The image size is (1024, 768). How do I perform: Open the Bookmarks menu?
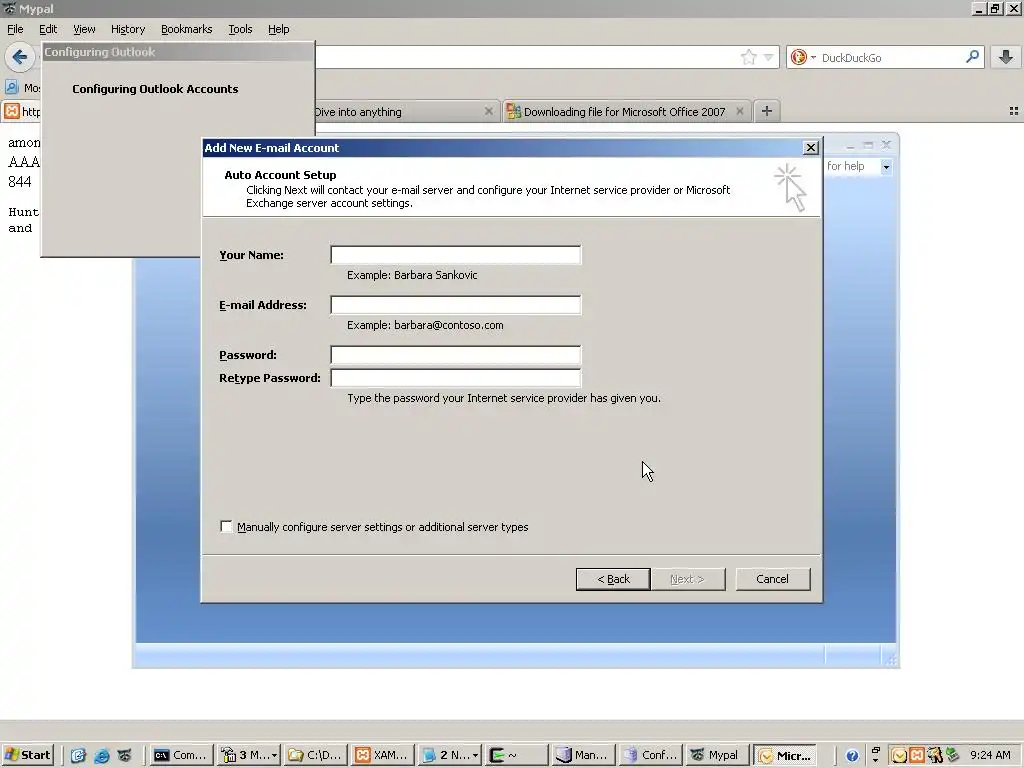click(x=187, y=29)
